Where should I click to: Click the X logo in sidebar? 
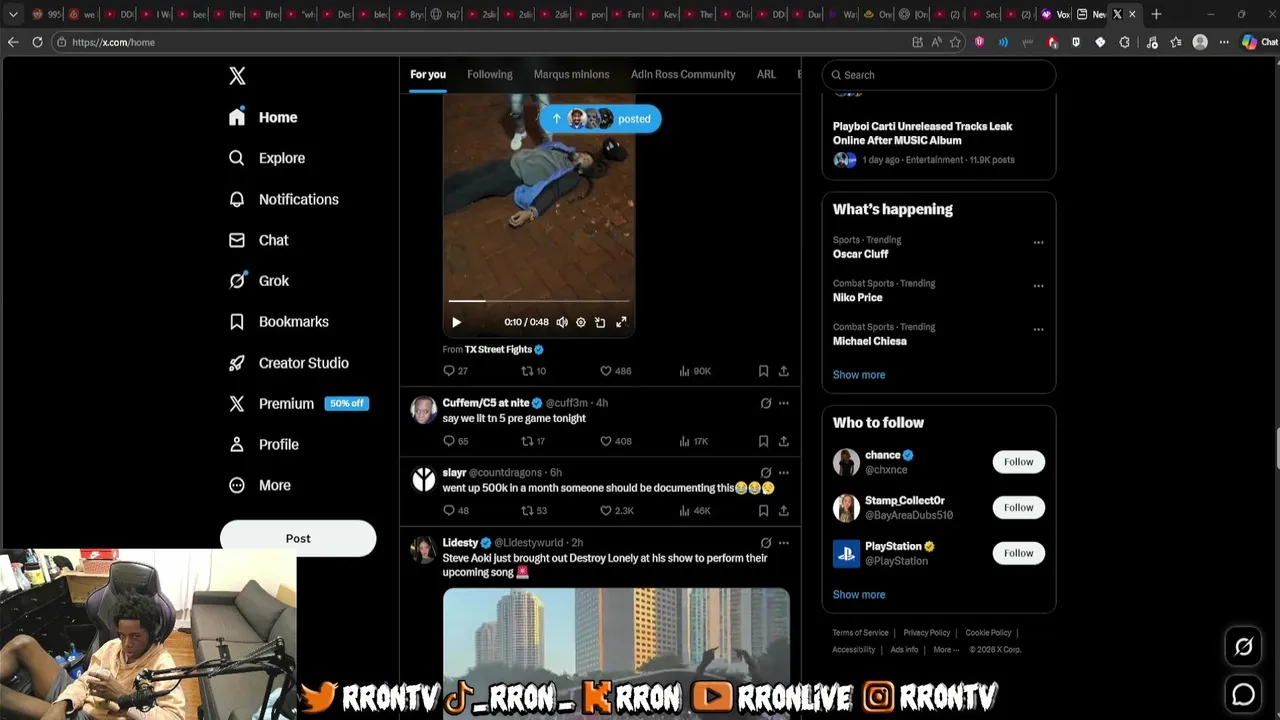point(237,76)
